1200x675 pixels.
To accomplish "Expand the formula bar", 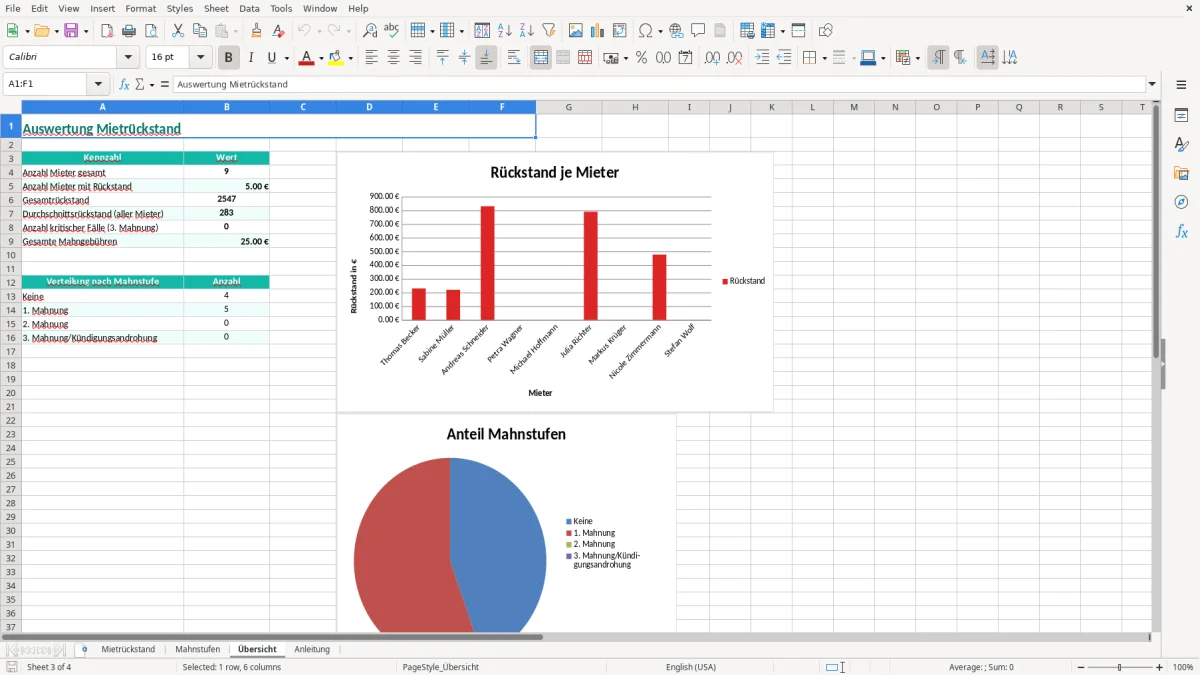I will pos(1152,85).
